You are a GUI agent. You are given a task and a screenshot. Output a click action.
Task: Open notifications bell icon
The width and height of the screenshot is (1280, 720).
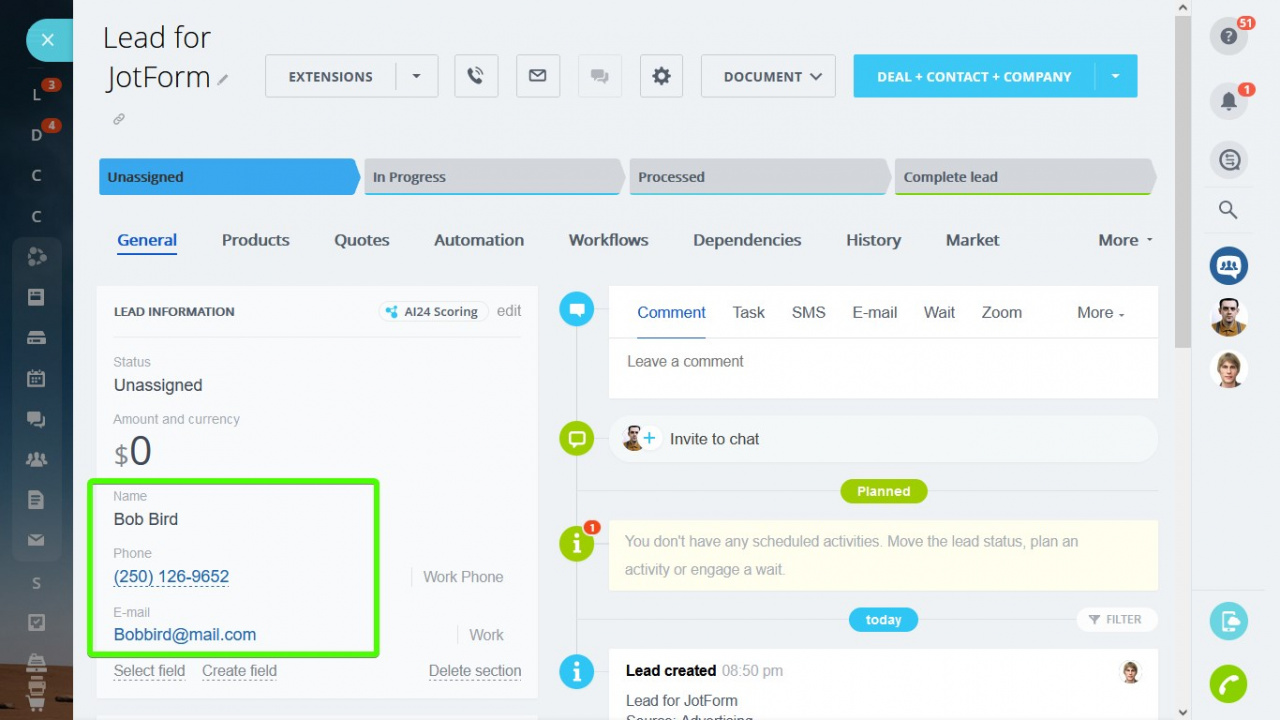[1229, 101]
